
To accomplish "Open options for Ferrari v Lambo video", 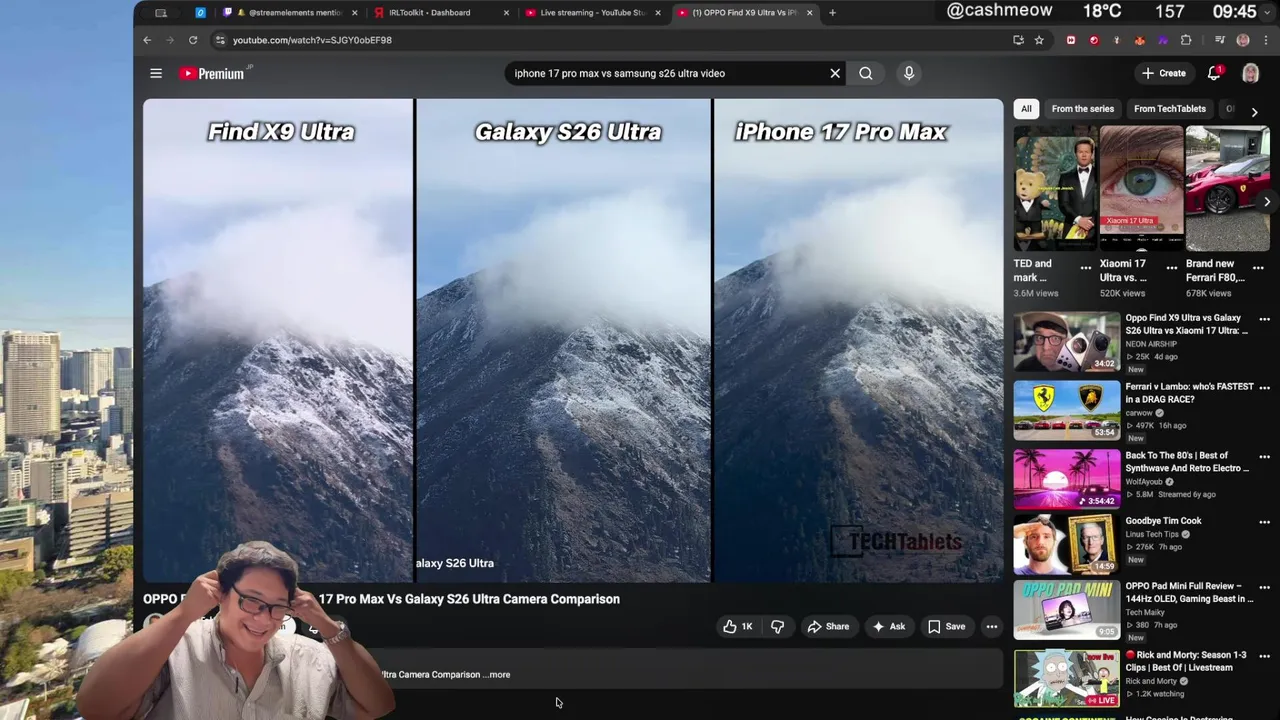I will 1264,388.
